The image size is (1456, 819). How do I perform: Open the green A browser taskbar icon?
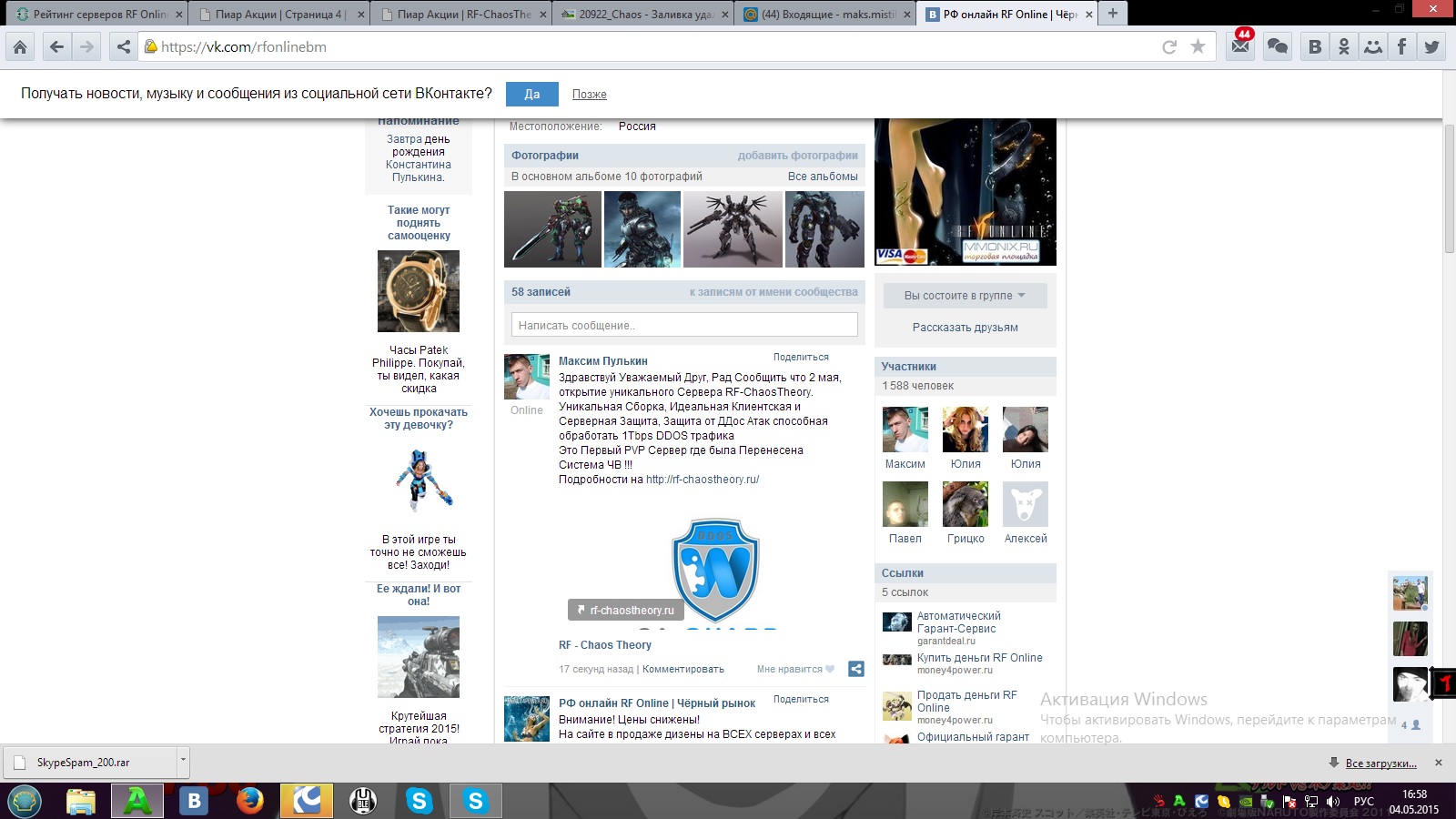(137, 801)
